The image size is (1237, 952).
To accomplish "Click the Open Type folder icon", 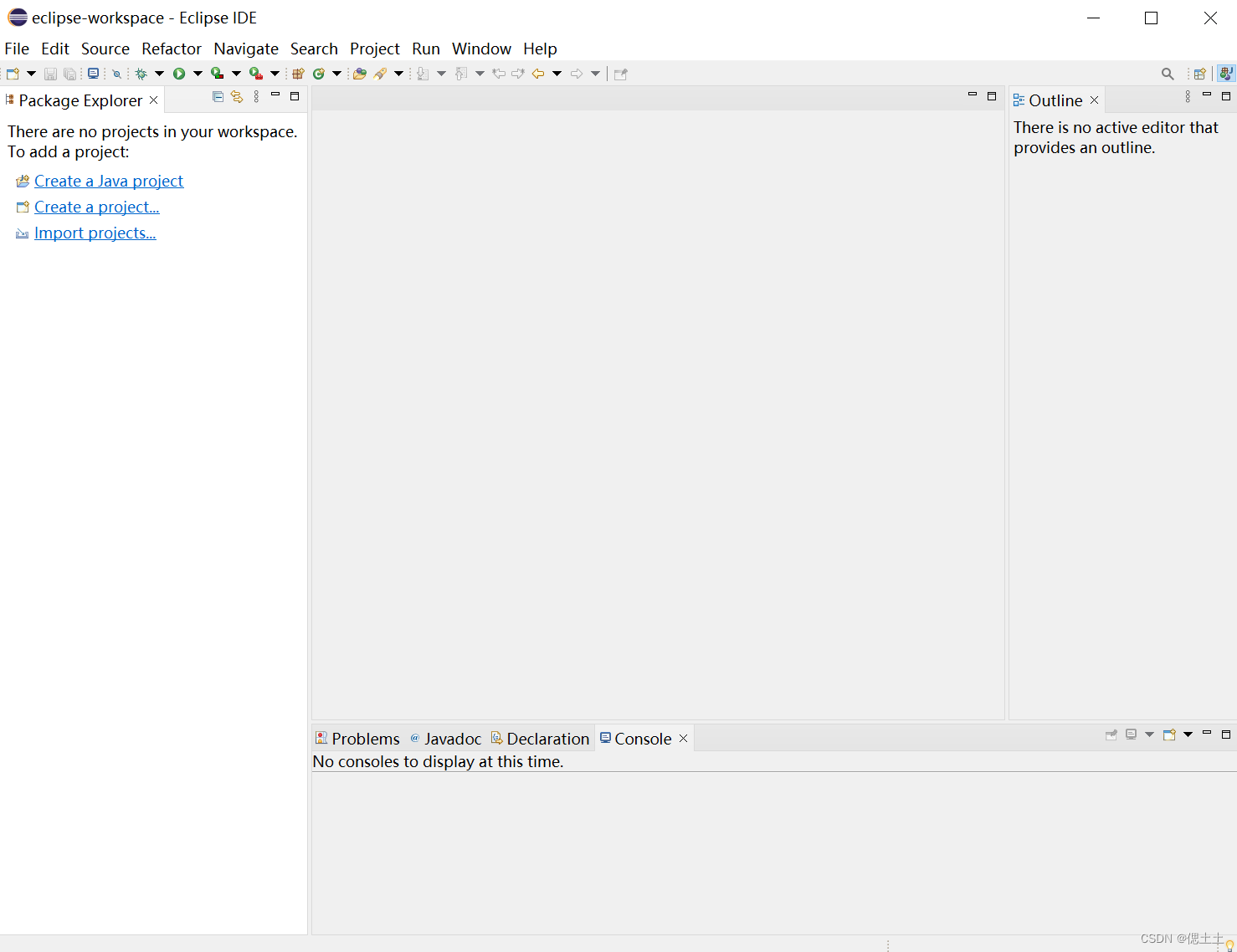I will 359,74.
